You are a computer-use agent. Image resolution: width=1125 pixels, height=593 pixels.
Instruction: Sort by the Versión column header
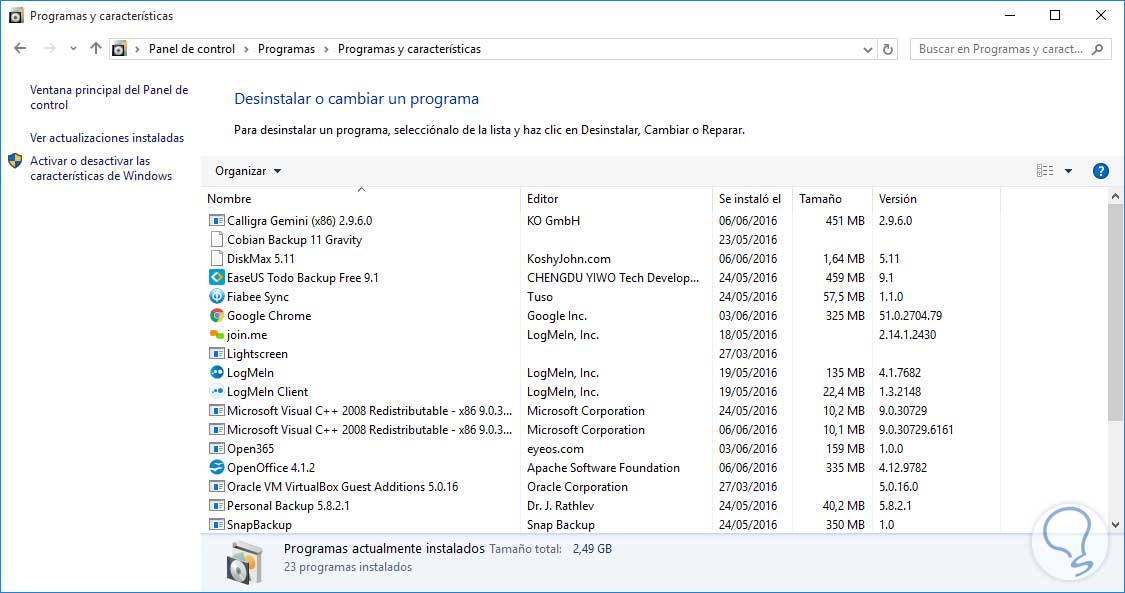tap(936, 199)
